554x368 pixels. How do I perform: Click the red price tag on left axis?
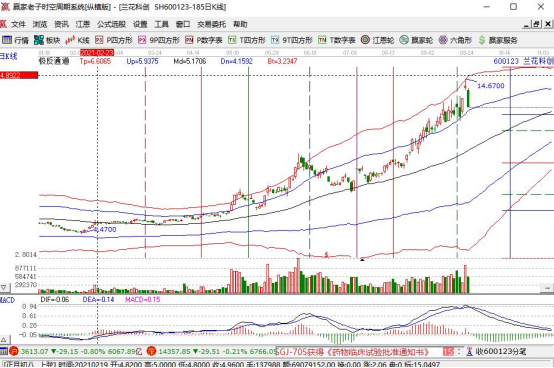19,75
